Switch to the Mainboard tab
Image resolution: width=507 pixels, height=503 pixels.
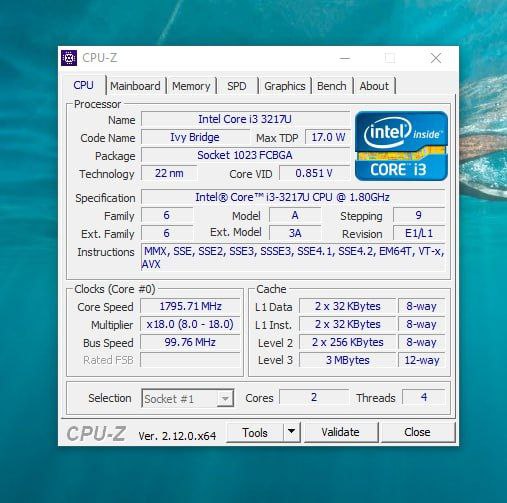click(x=135, y=86)
